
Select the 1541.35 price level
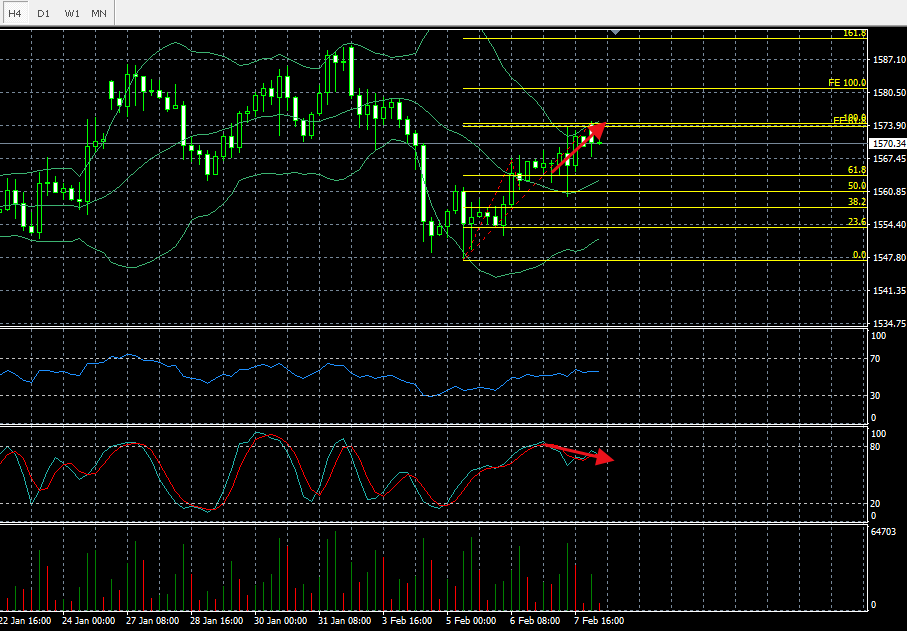point(890,290)
